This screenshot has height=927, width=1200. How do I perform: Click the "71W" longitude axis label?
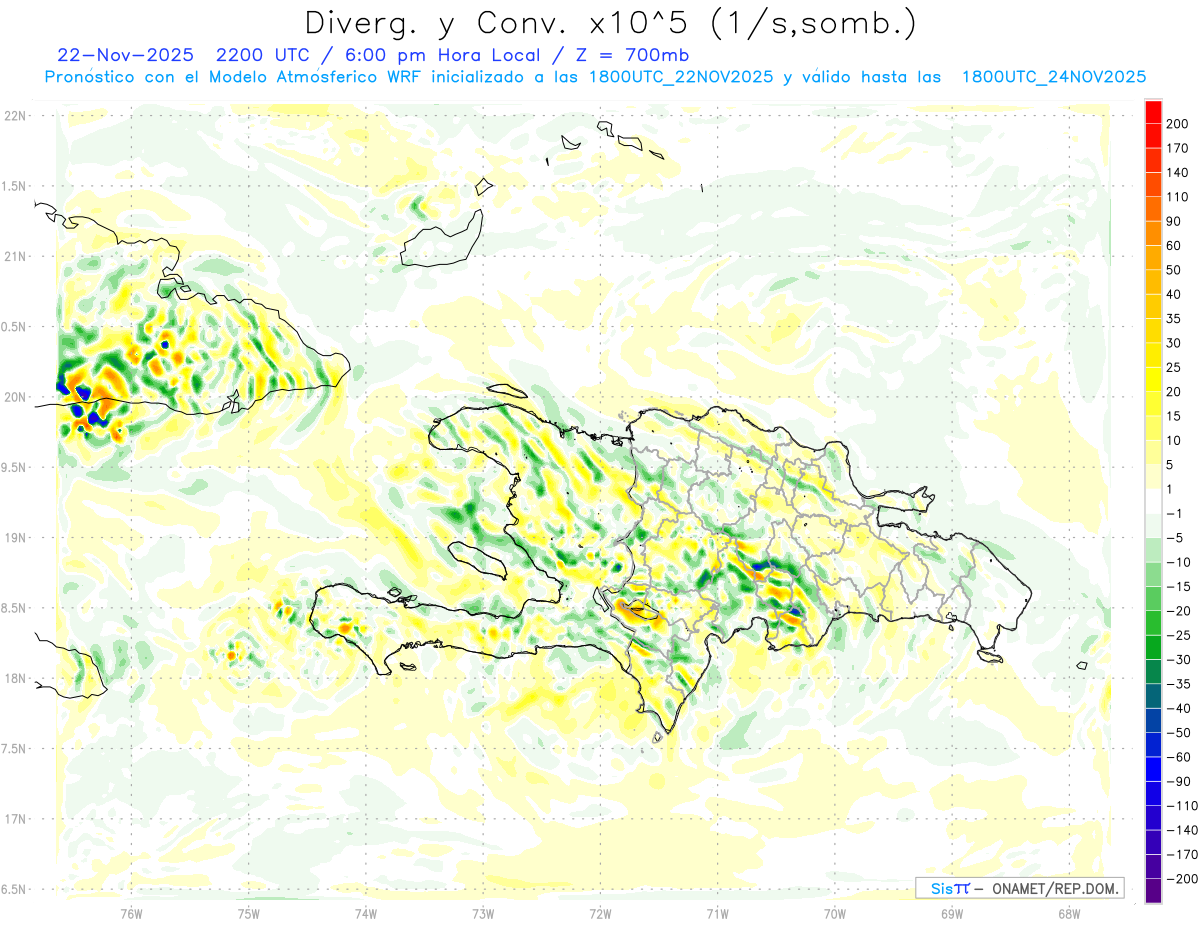coord(717,913)
